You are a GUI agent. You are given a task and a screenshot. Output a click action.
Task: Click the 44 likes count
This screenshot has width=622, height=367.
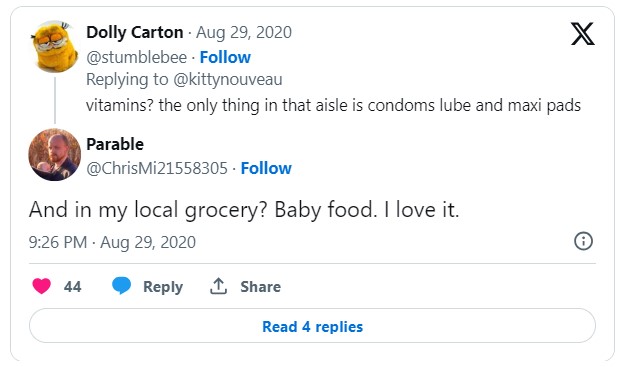coord(73,286)
